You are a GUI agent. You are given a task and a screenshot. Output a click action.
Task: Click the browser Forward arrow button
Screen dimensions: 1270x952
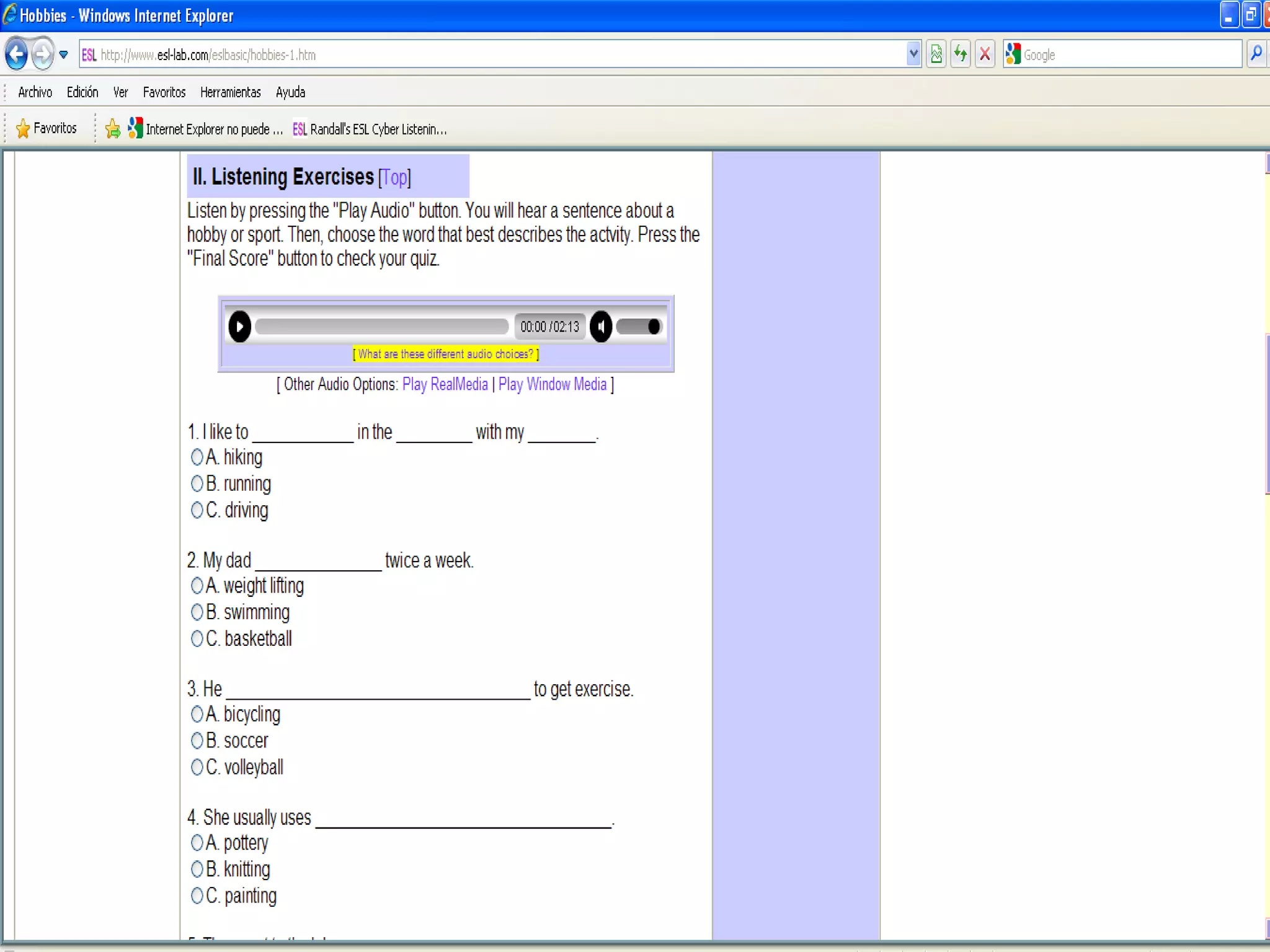point(42,55)
